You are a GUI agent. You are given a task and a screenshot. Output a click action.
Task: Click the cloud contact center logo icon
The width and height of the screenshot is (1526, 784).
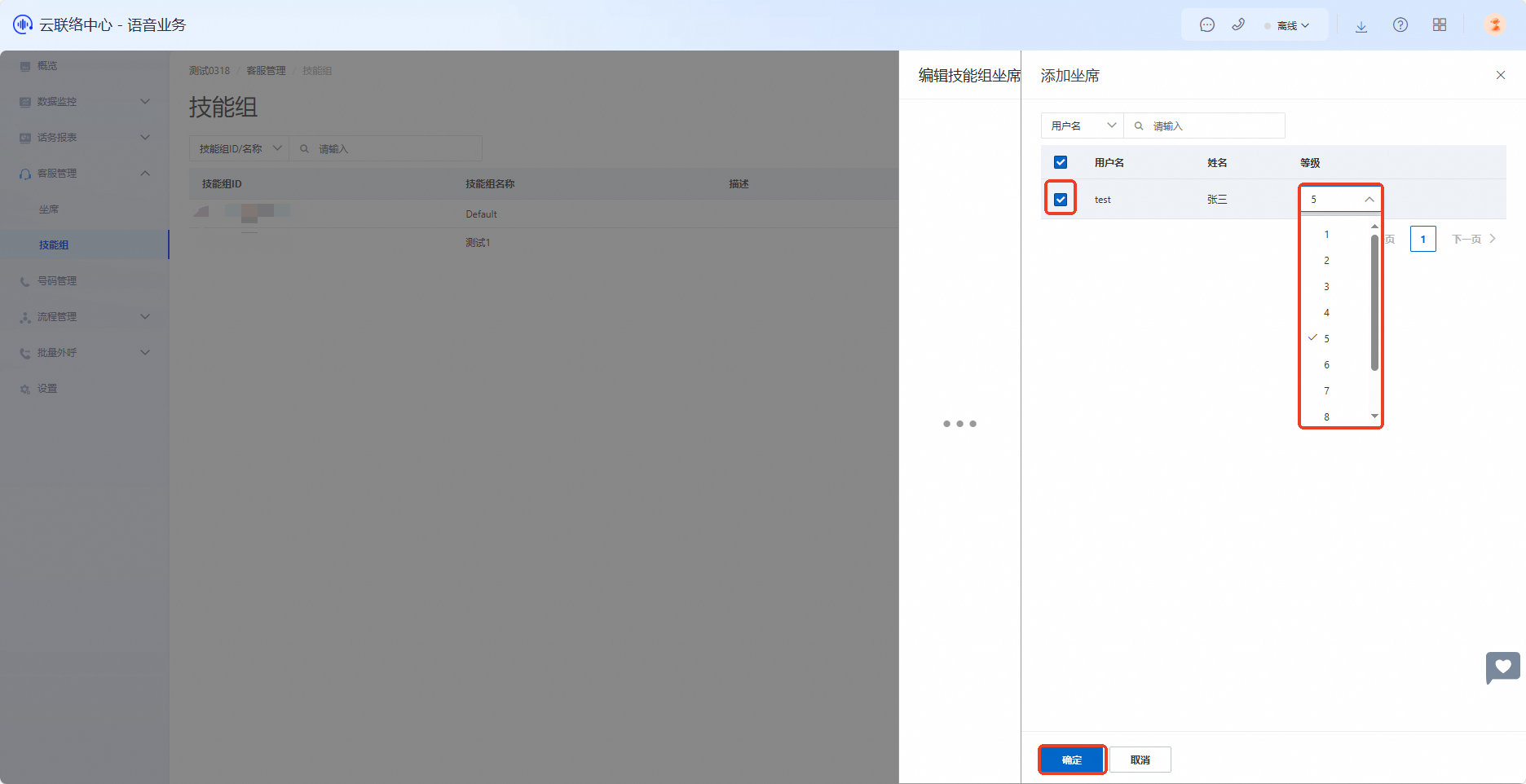pyautogui.click(x=23, y=24)
